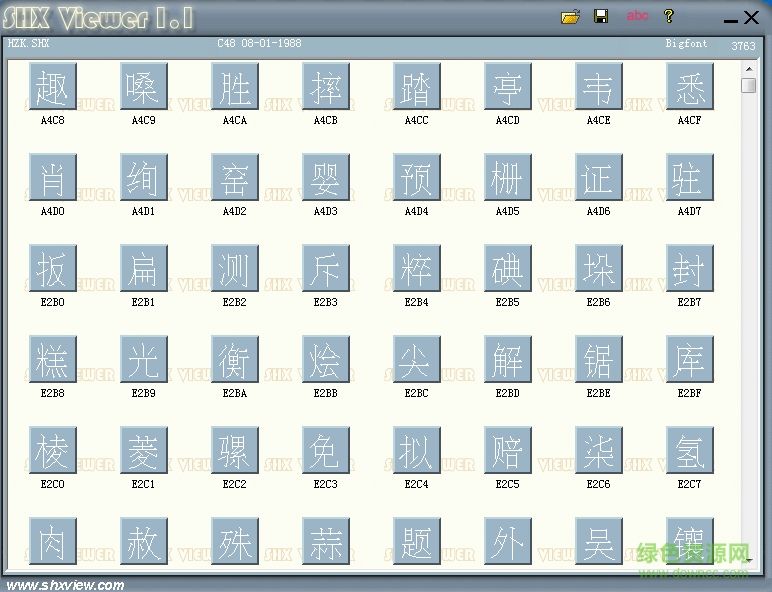The image size is (772, 592).
Task: Select the glyph tile labeled E2B9
Action: [x=143, y=360]
